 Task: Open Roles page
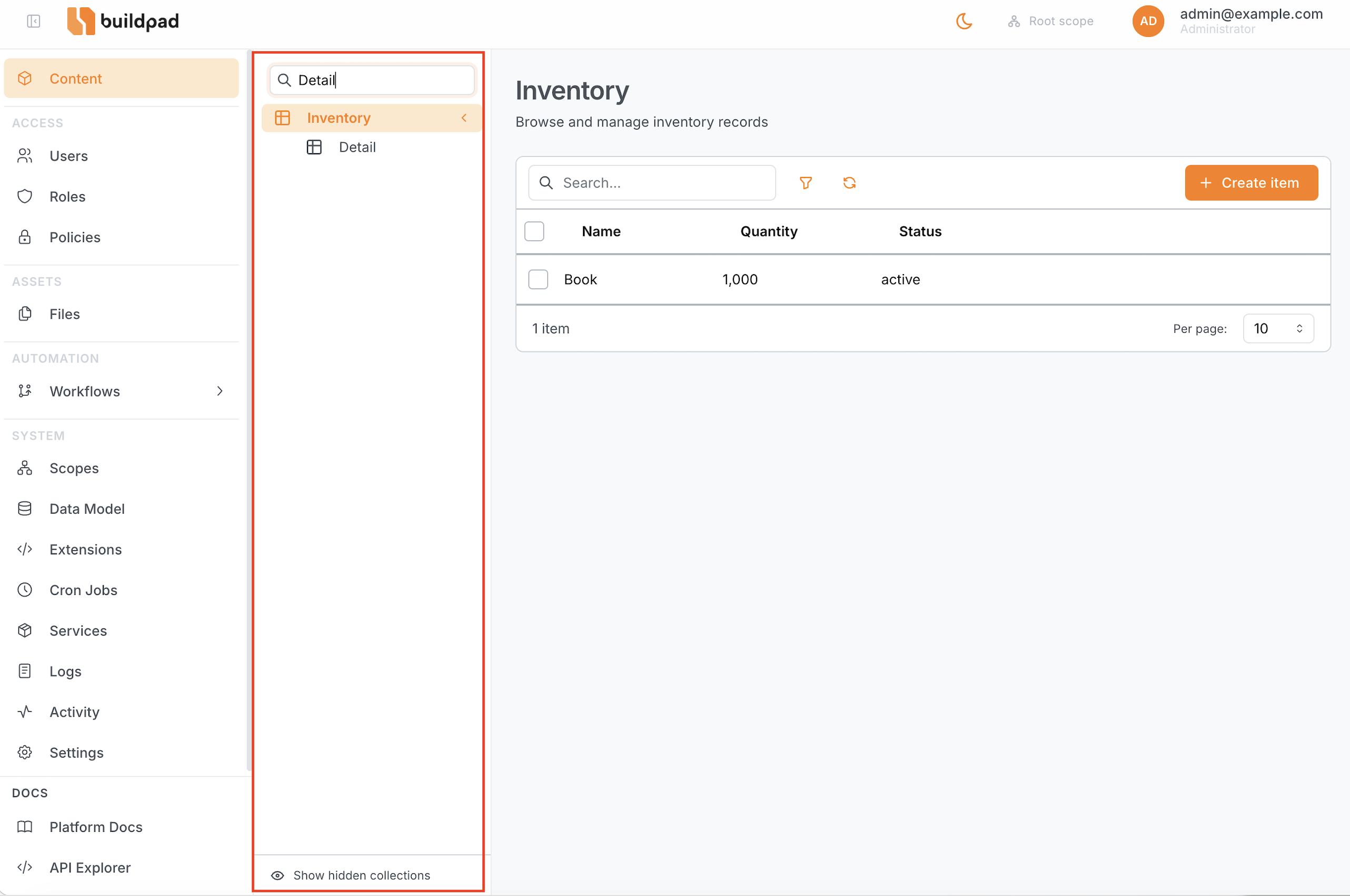[x=121, y=196]
